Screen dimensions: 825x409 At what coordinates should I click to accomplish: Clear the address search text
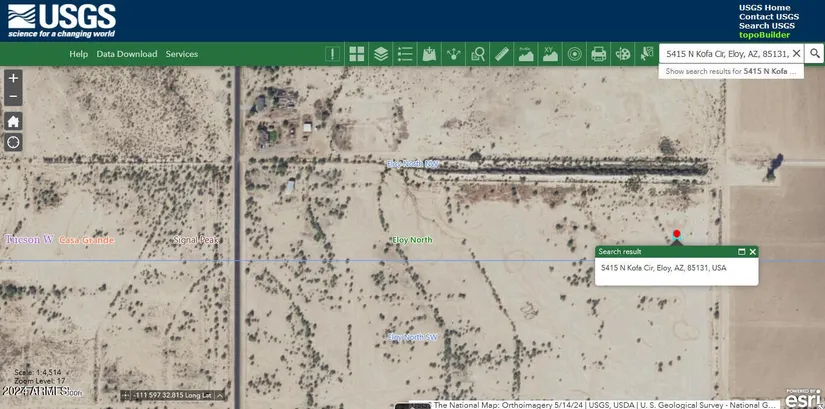pyautogui.click(x=796, y=54)
